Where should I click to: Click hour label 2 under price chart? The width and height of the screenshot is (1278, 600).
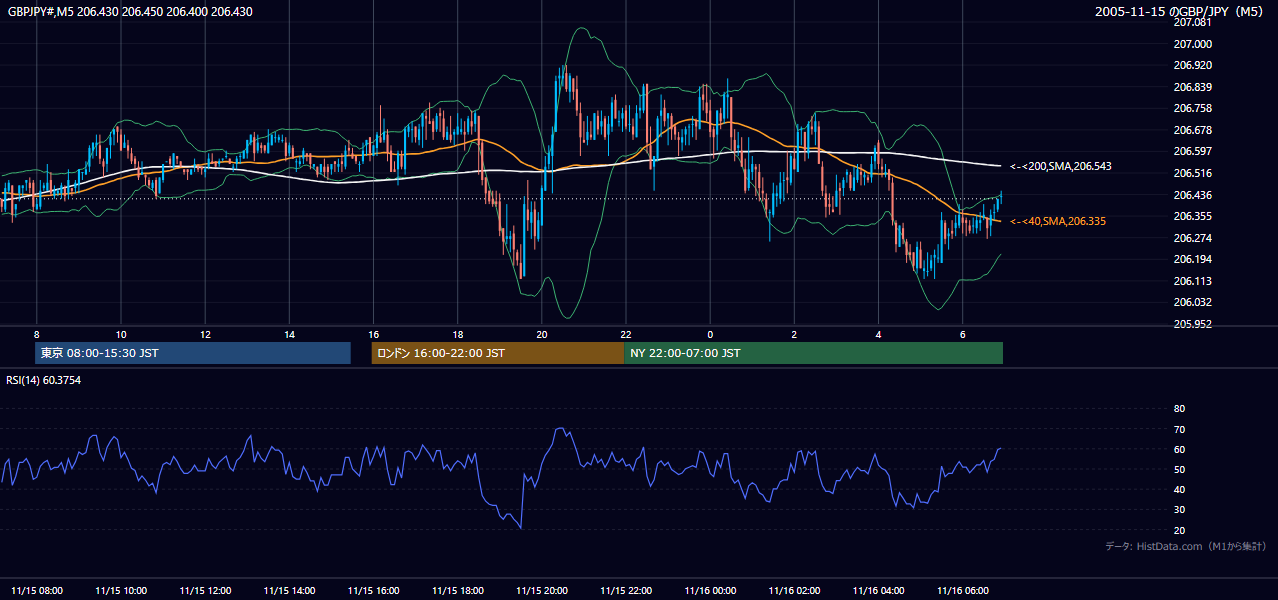pyautogui.click(x=794, y=334)
